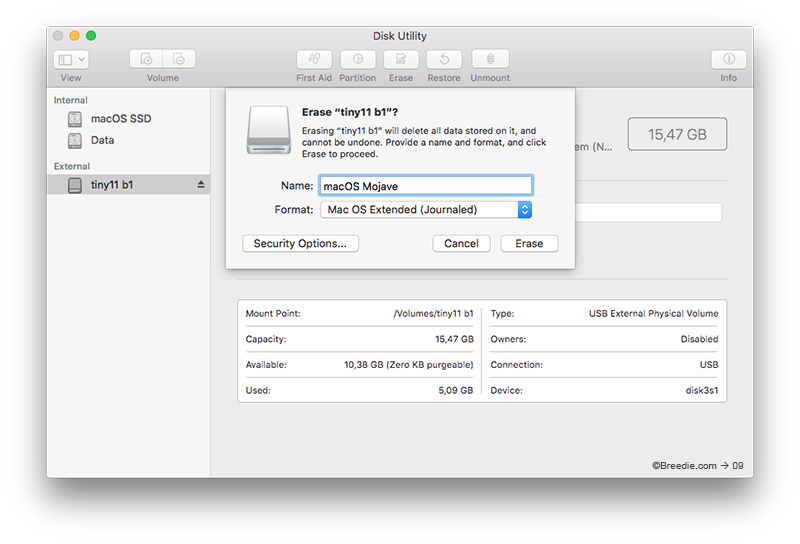Unmount the selected volume via toolbar
This screenshot has width=800, height=544.
tap(490, 59)
